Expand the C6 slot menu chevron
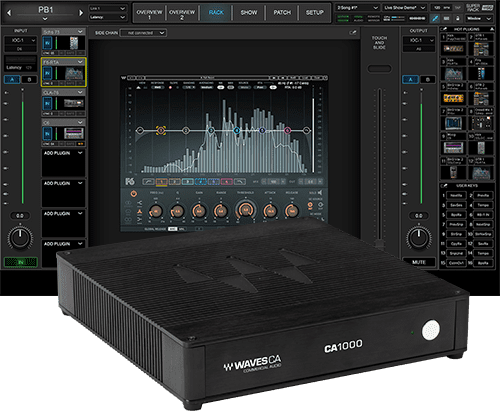This screenshot has width=500, height=411. 80,123
